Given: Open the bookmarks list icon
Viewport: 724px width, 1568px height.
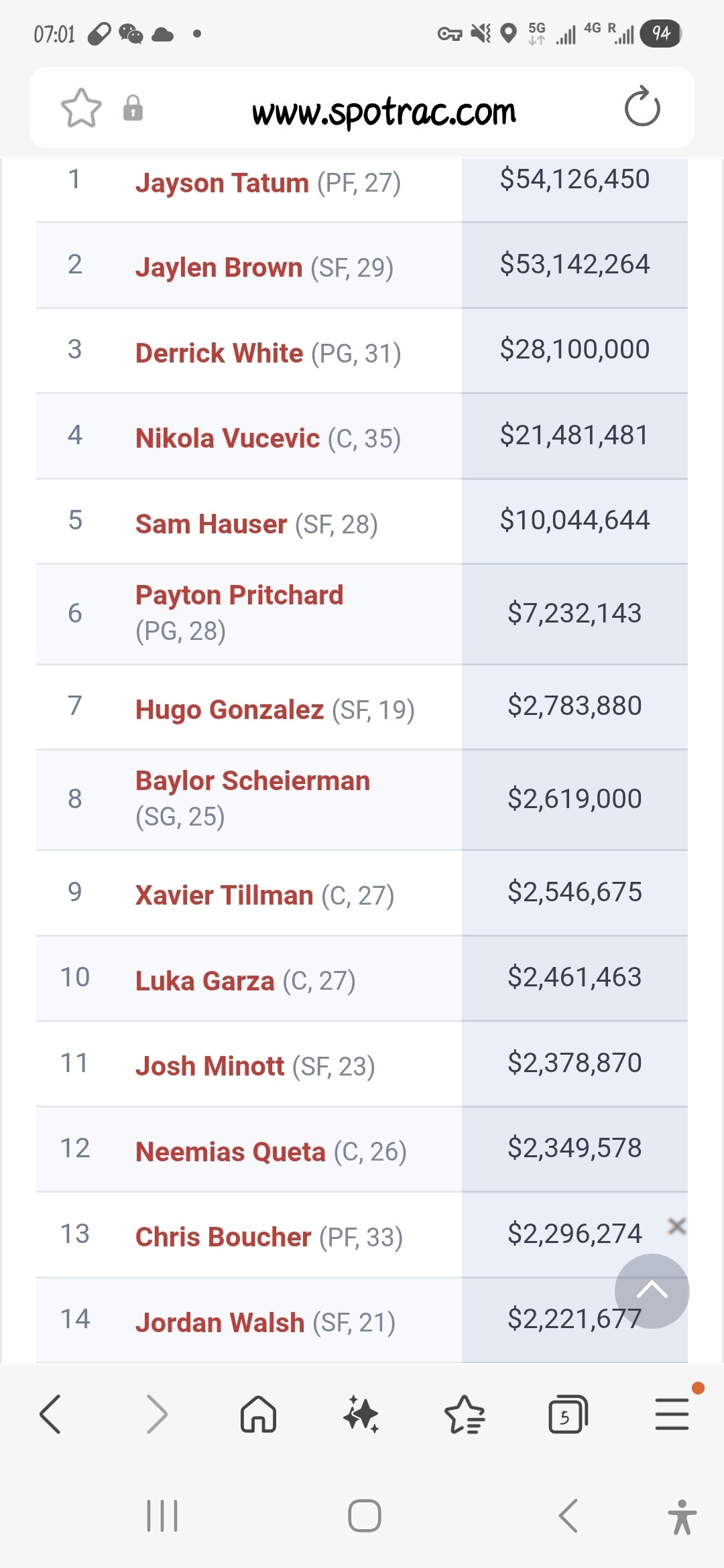Looking at the screenshot, I should tap(465, 1415).
